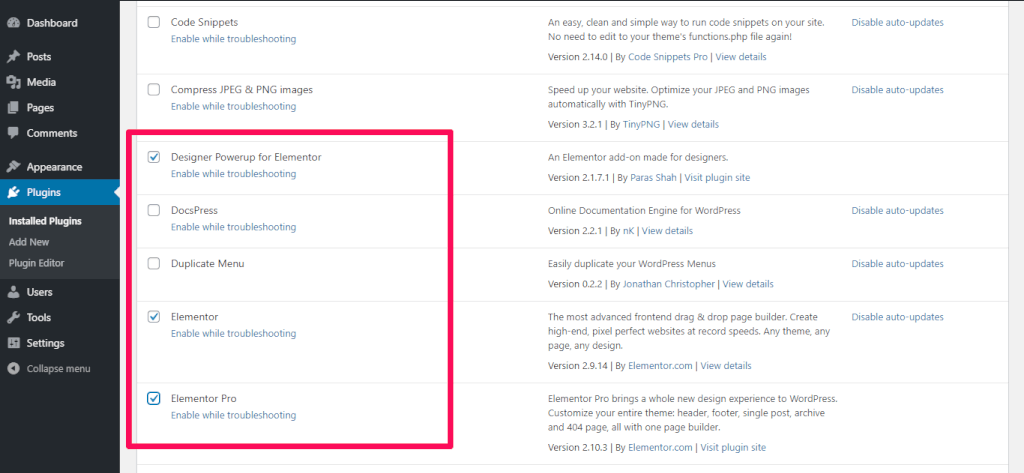The image size is (1024, 473).
Task: Open TinyPNG author link
Action: 641,124
